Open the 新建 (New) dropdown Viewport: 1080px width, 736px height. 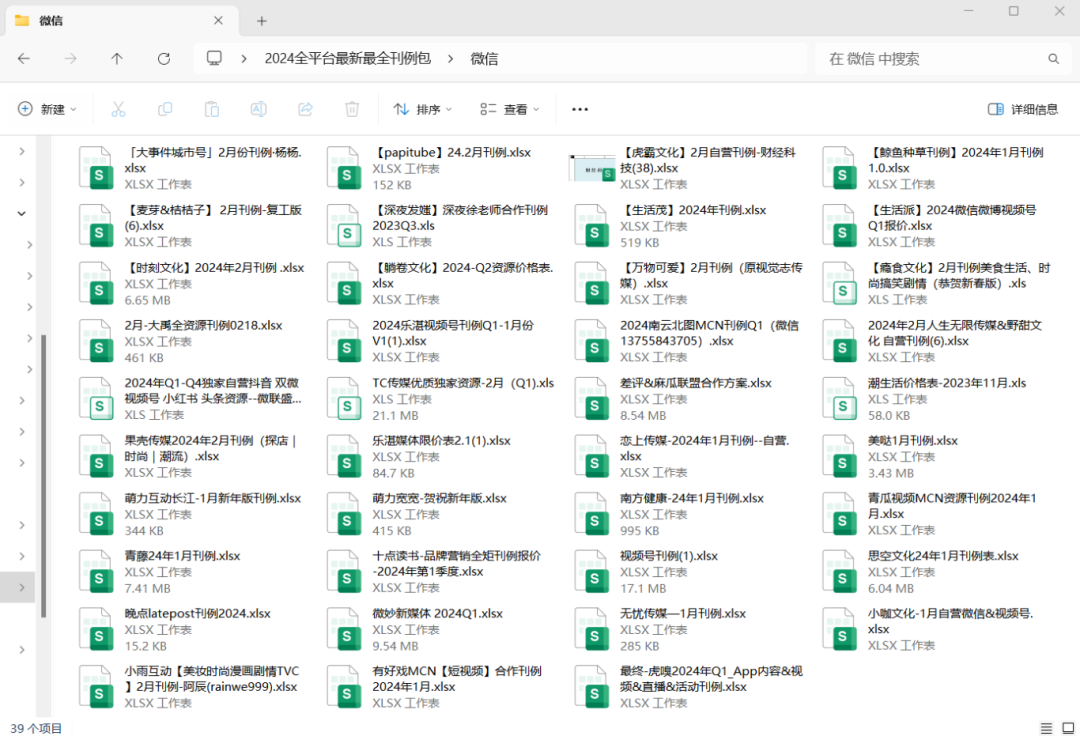pos(47,109)
